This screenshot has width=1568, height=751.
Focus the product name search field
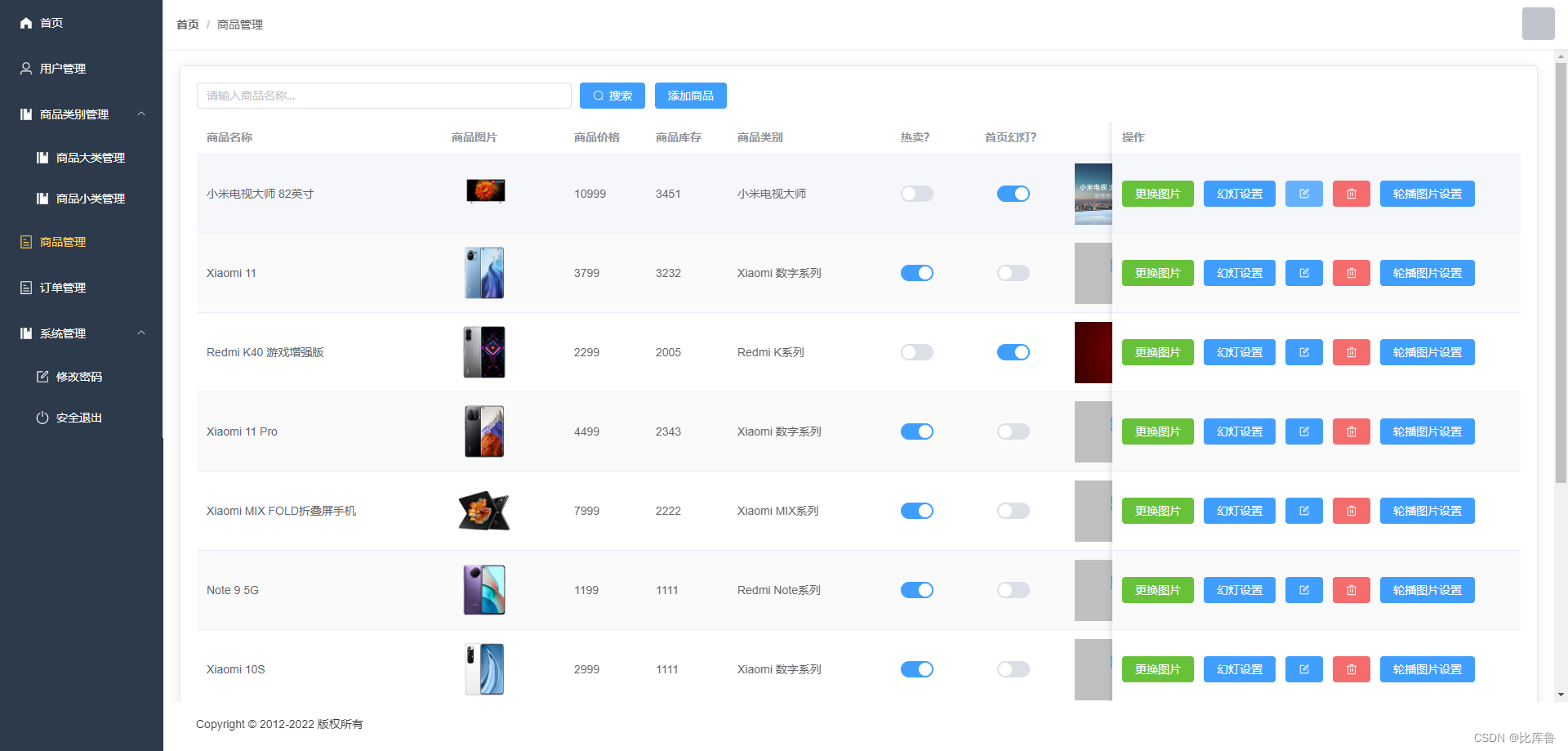click(x=384, y=96)
